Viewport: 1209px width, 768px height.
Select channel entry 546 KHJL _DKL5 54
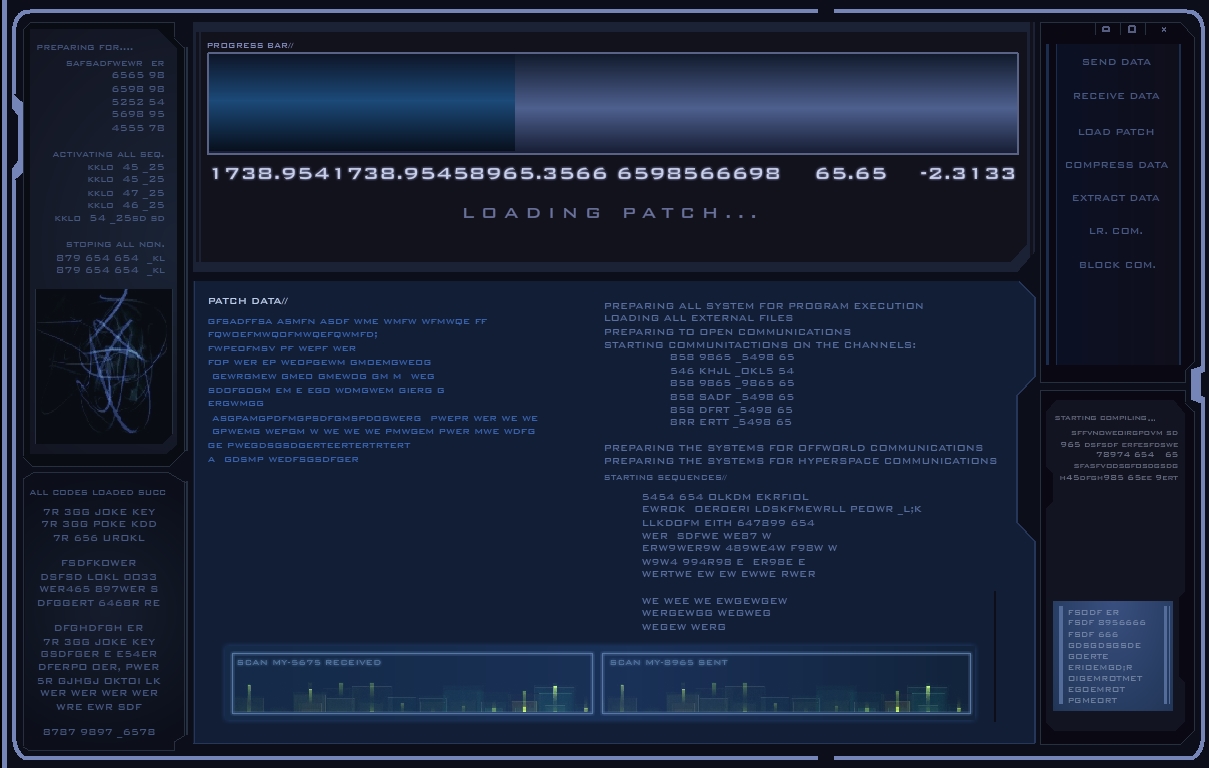[732, 370]
